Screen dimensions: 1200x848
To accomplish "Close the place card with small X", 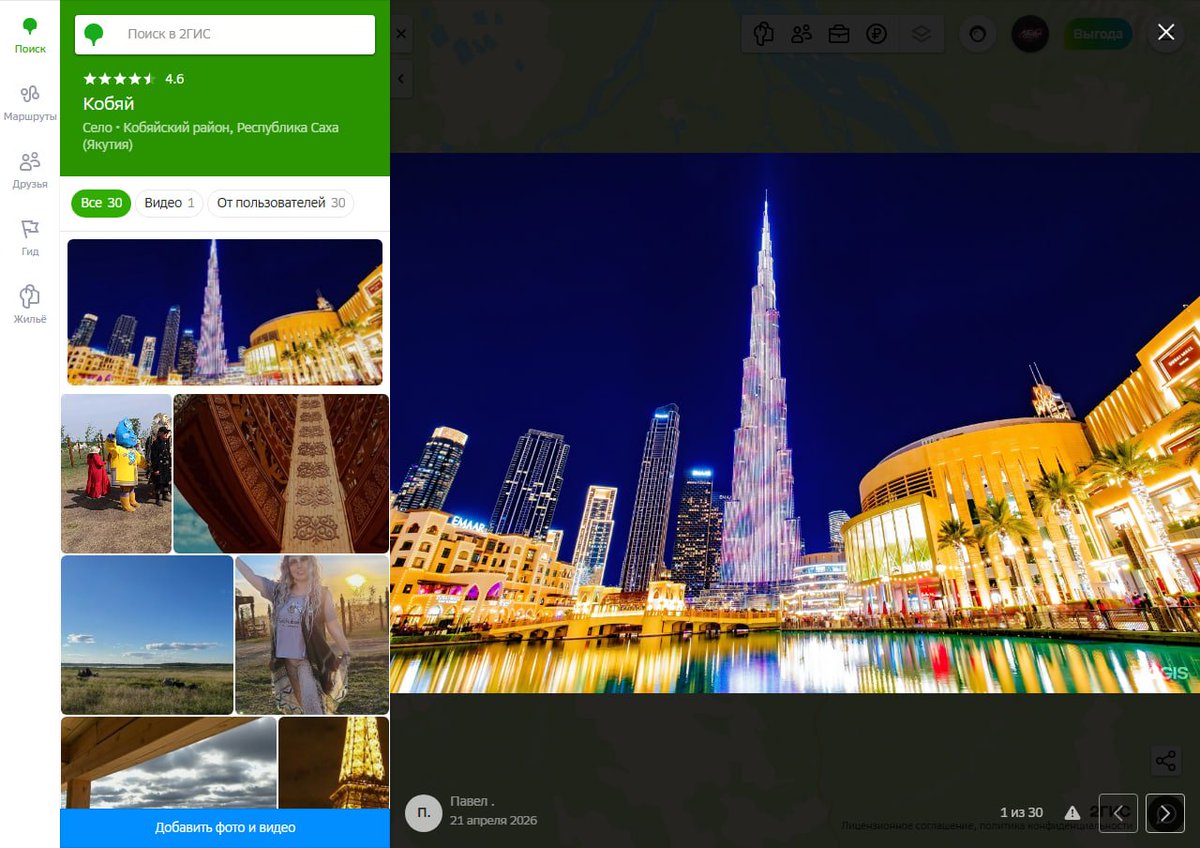I will (400, 34).
